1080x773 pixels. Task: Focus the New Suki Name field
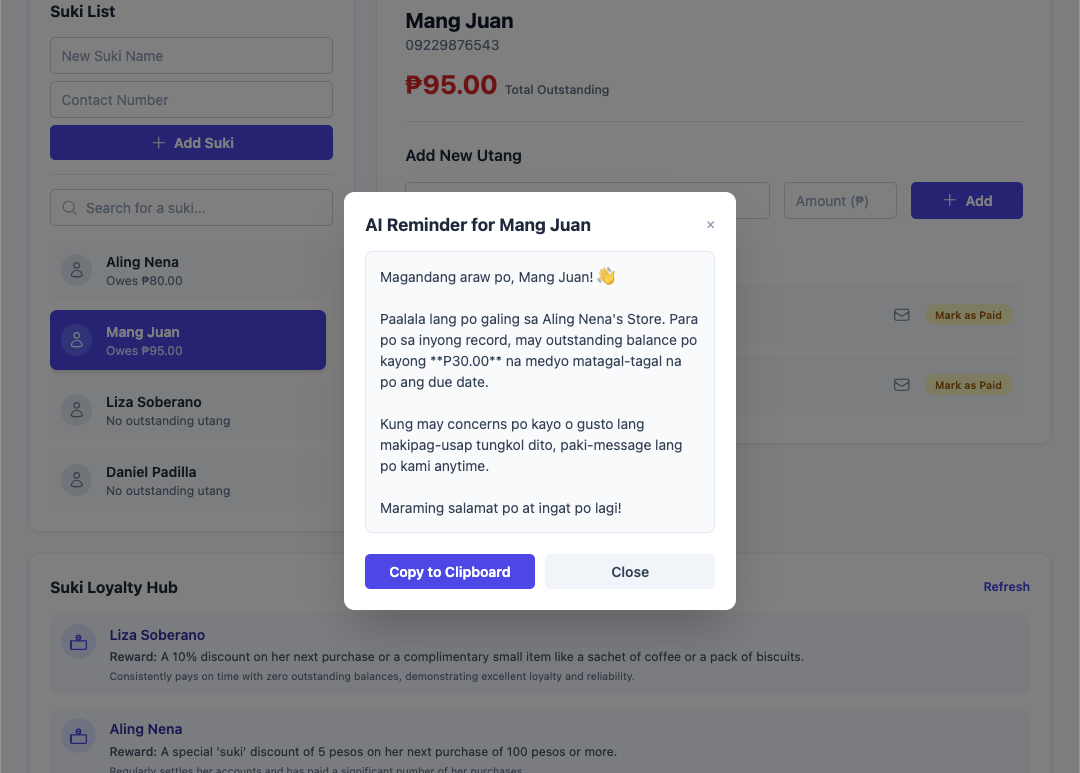pyautogui.click(x=191, y=56)
